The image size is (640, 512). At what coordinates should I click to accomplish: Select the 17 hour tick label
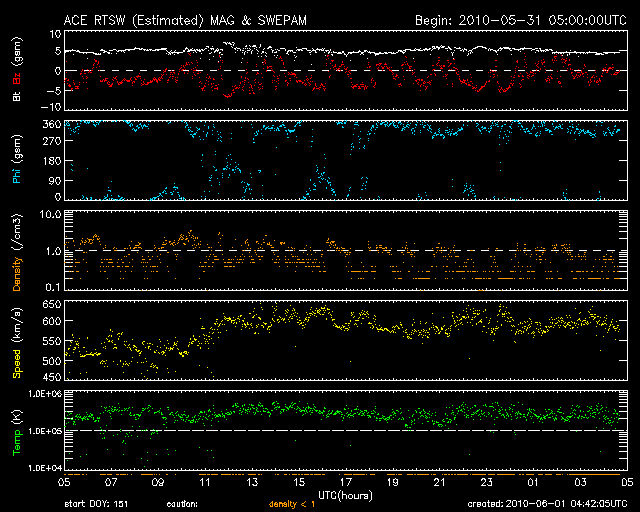[x=346, y=482]
